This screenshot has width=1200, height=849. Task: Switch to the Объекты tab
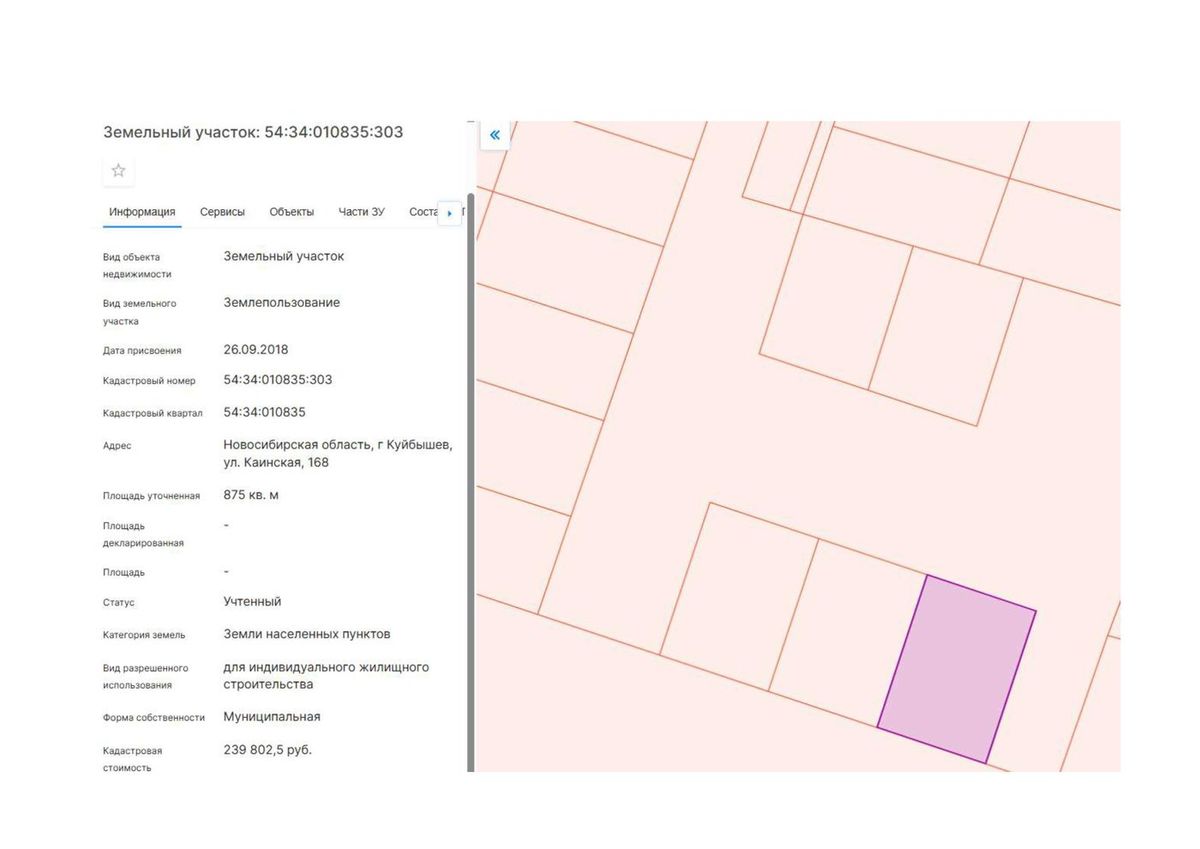pyautogui.click(x=292, y=212)
